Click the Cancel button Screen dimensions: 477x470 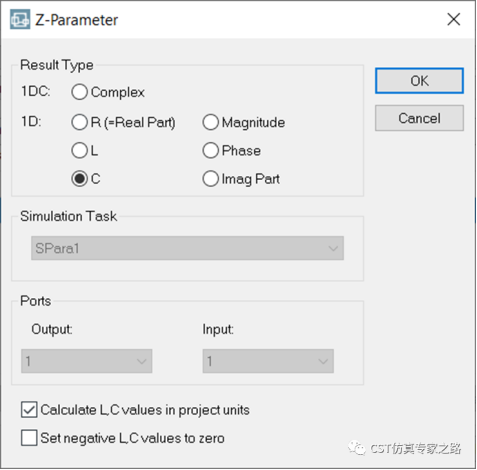pos(419,118)
